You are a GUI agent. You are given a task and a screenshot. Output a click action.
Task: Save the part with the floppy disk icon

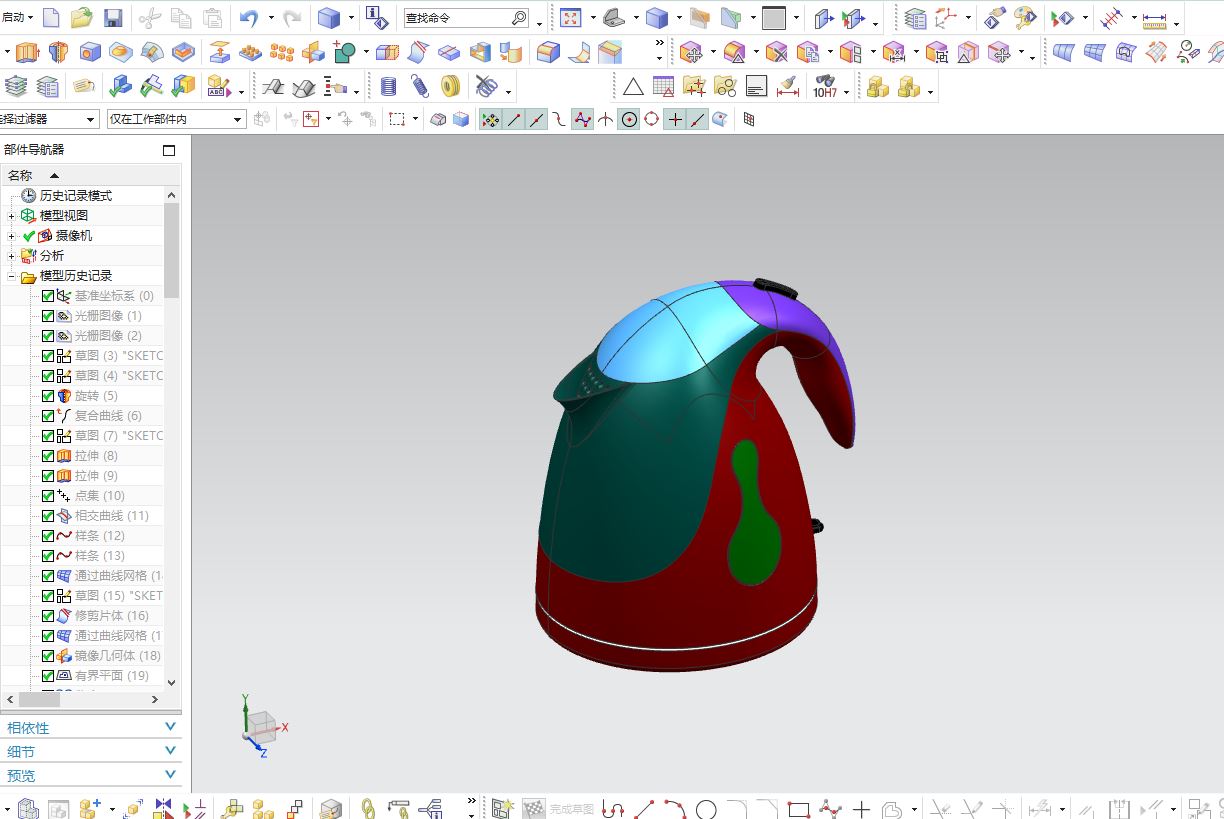point(113,18)
